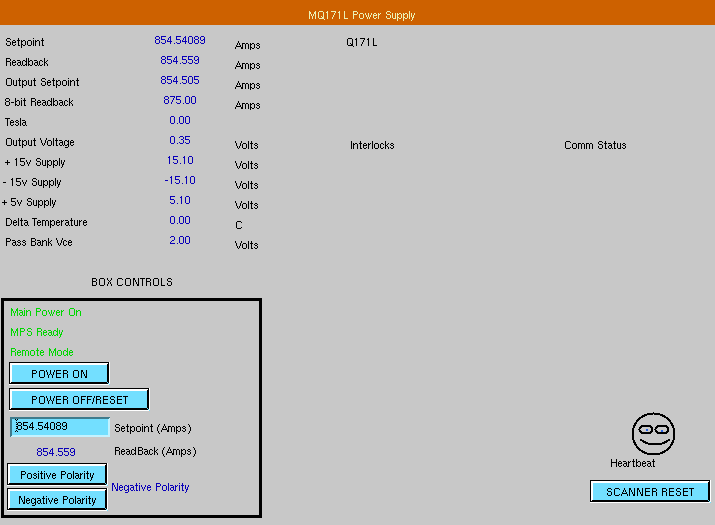The image size is (715, 525).
Task: Click the Remote Mode status text
Action: 41,353
